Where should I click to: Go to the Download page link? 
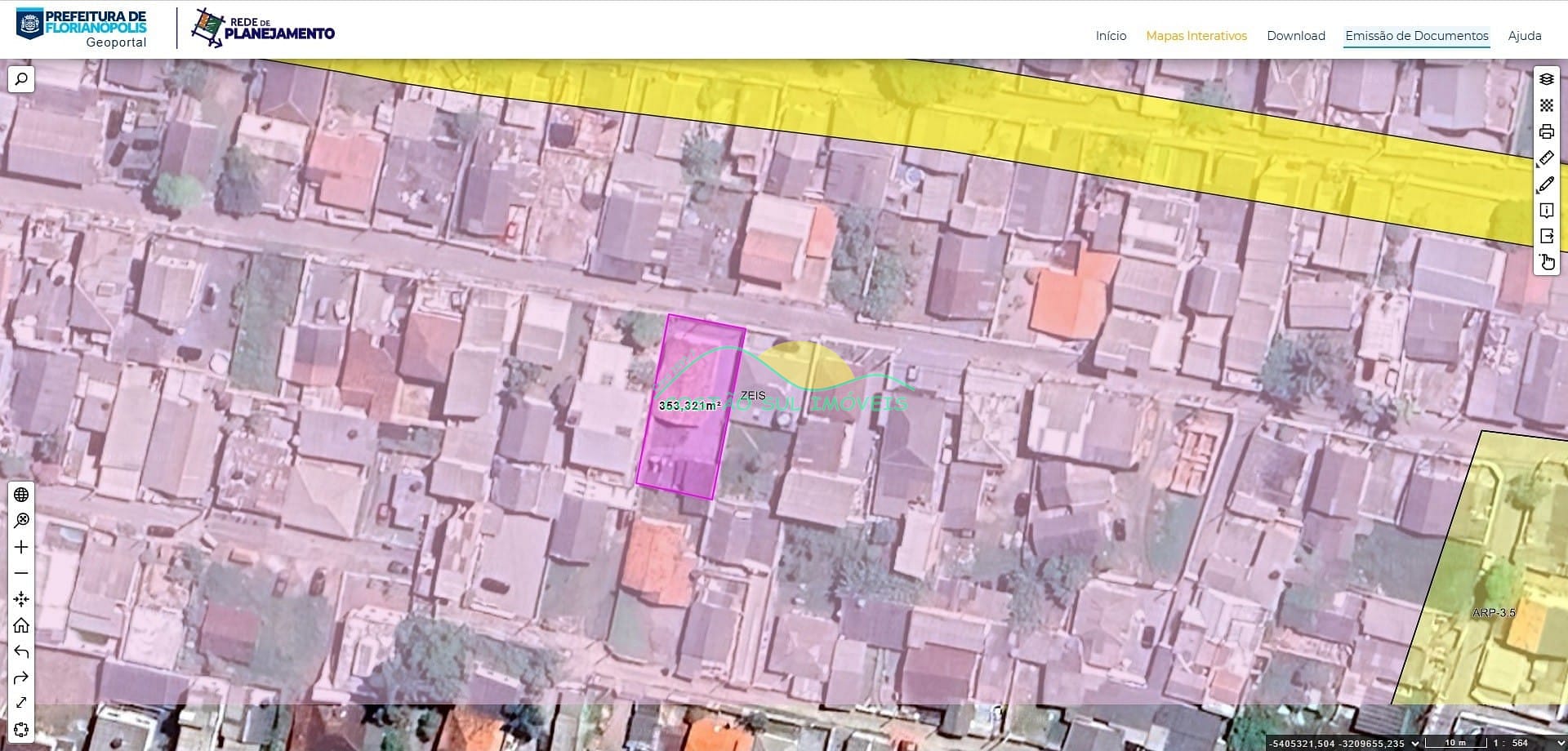coord(1296,36)
